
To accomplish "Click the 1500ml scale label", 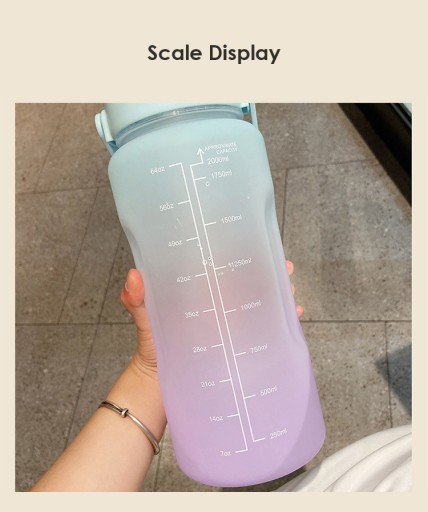I will click(x=231, y=220).
